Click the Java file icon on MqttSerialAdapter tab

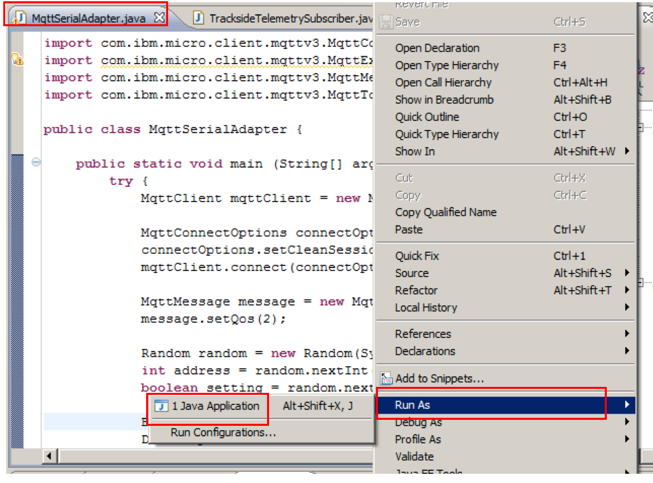pos(20,18)
